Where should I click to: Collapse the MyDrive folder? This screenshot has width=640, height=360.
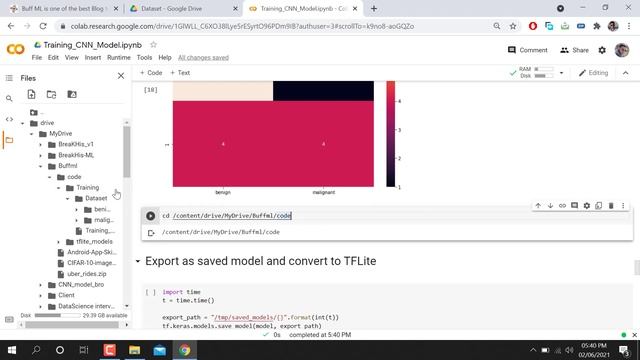[31, 134]
